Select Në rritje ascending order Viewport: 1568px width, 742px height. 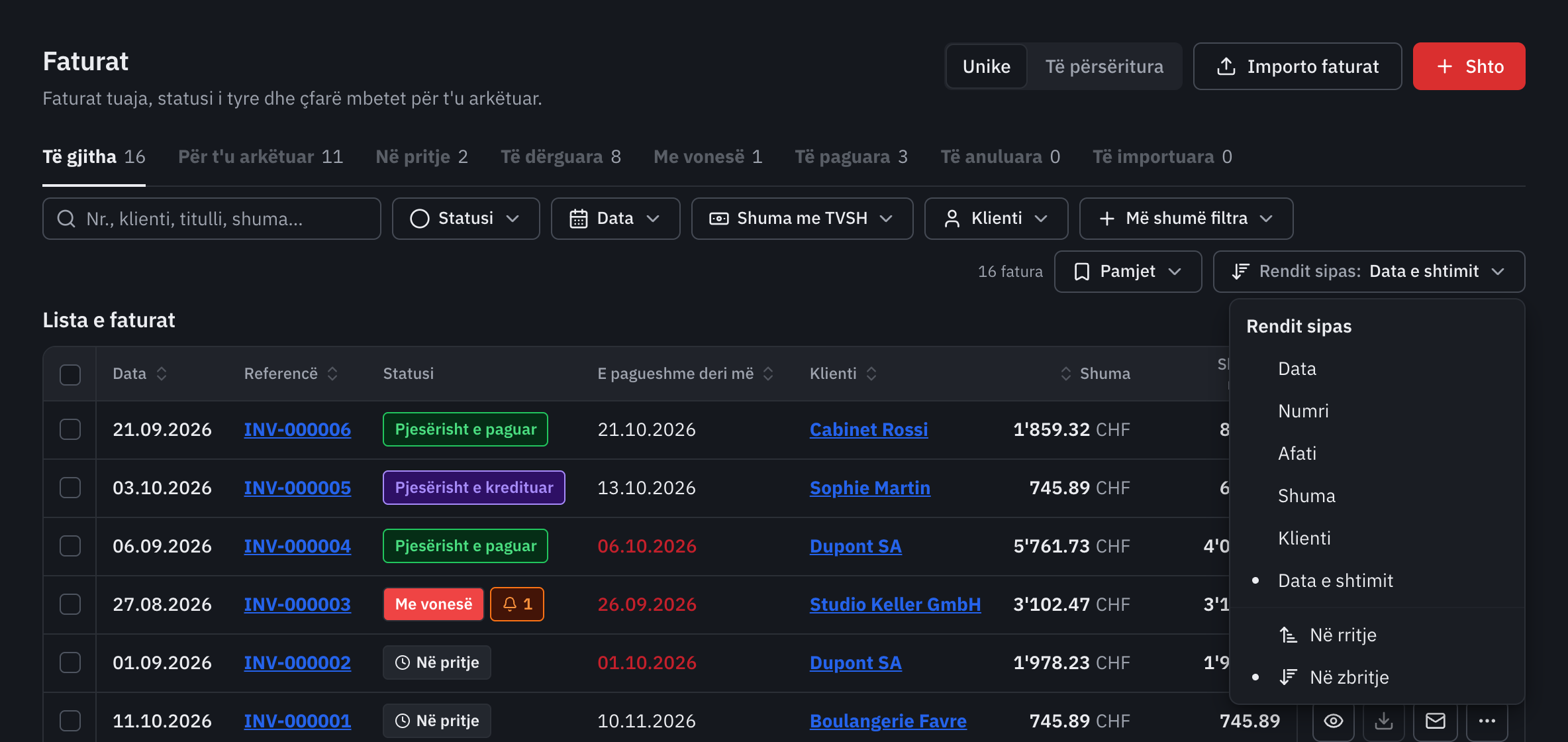tap(1377, 635)
